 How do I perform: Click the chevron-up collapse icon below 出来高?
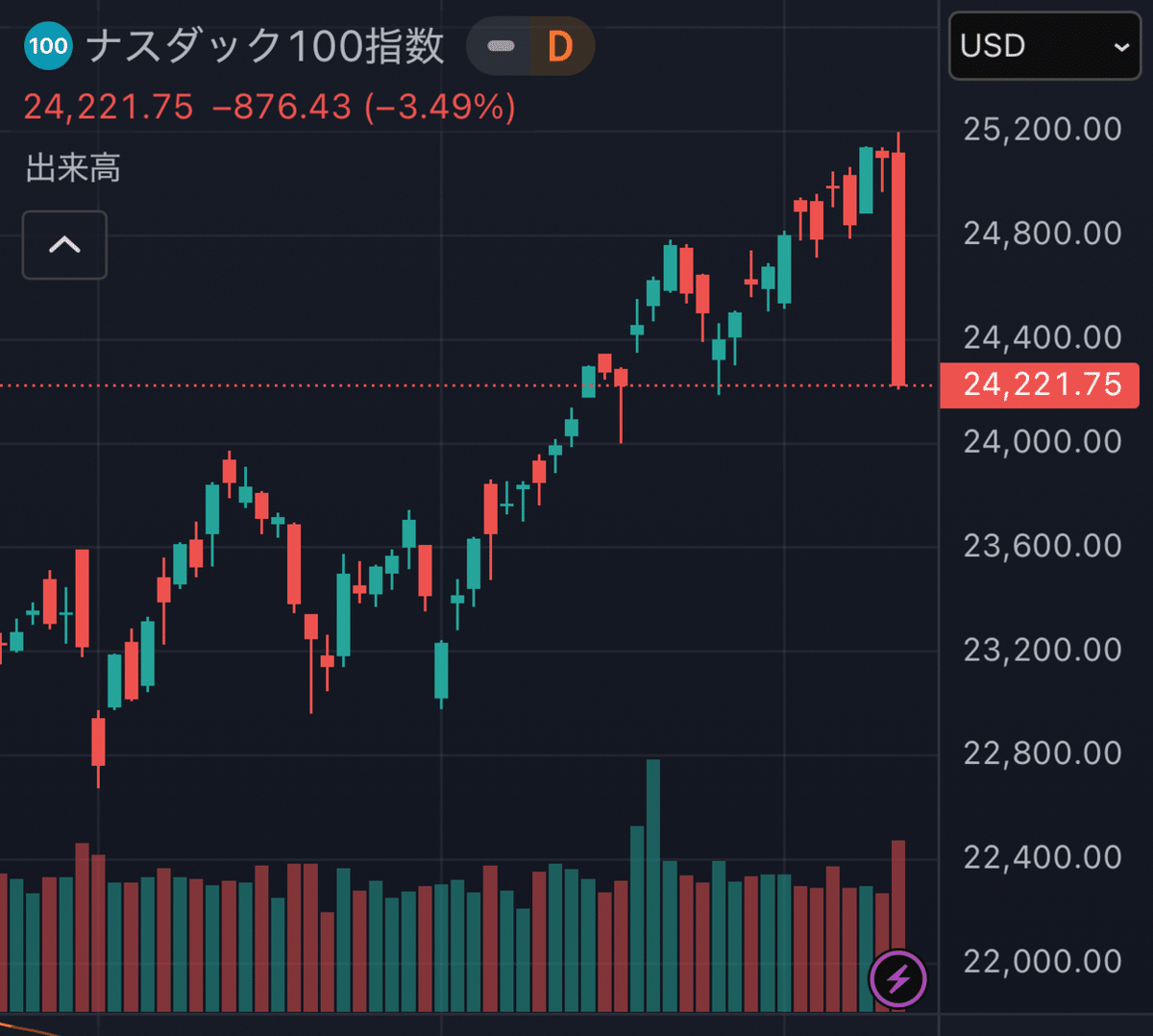pos(63,245)
